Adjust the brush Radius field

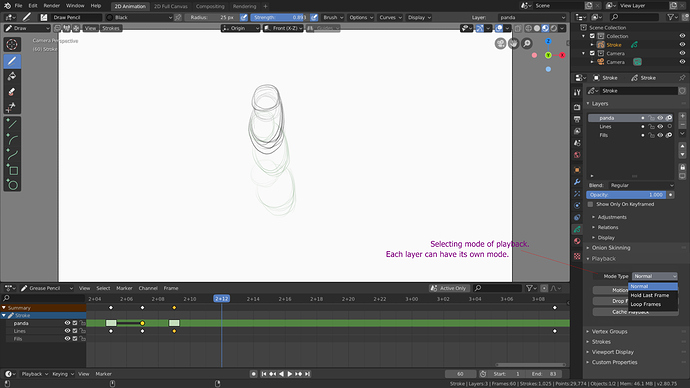coord(212,17)
